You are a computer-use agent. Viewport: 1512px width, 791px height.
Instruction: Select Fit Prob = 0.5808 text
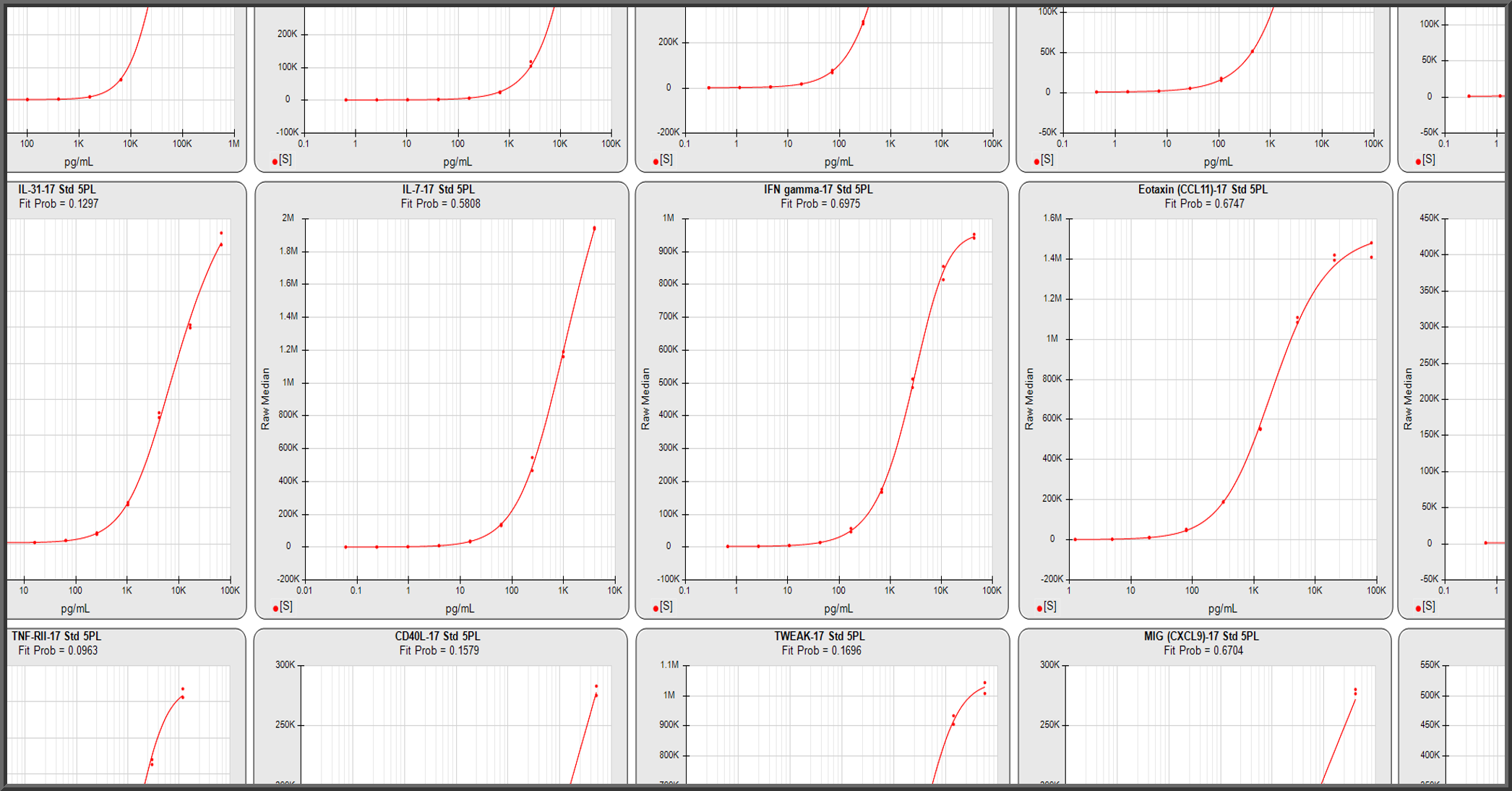[441, 204]
